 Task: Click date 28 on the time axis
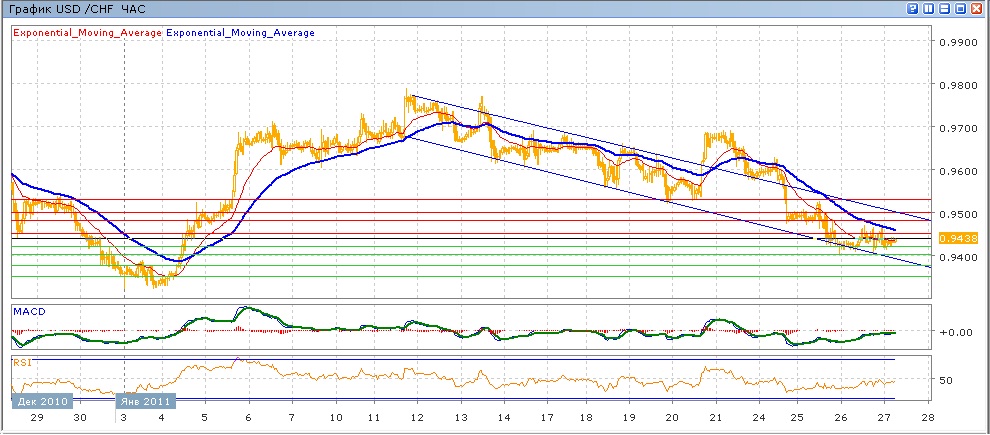pos(926,417)
